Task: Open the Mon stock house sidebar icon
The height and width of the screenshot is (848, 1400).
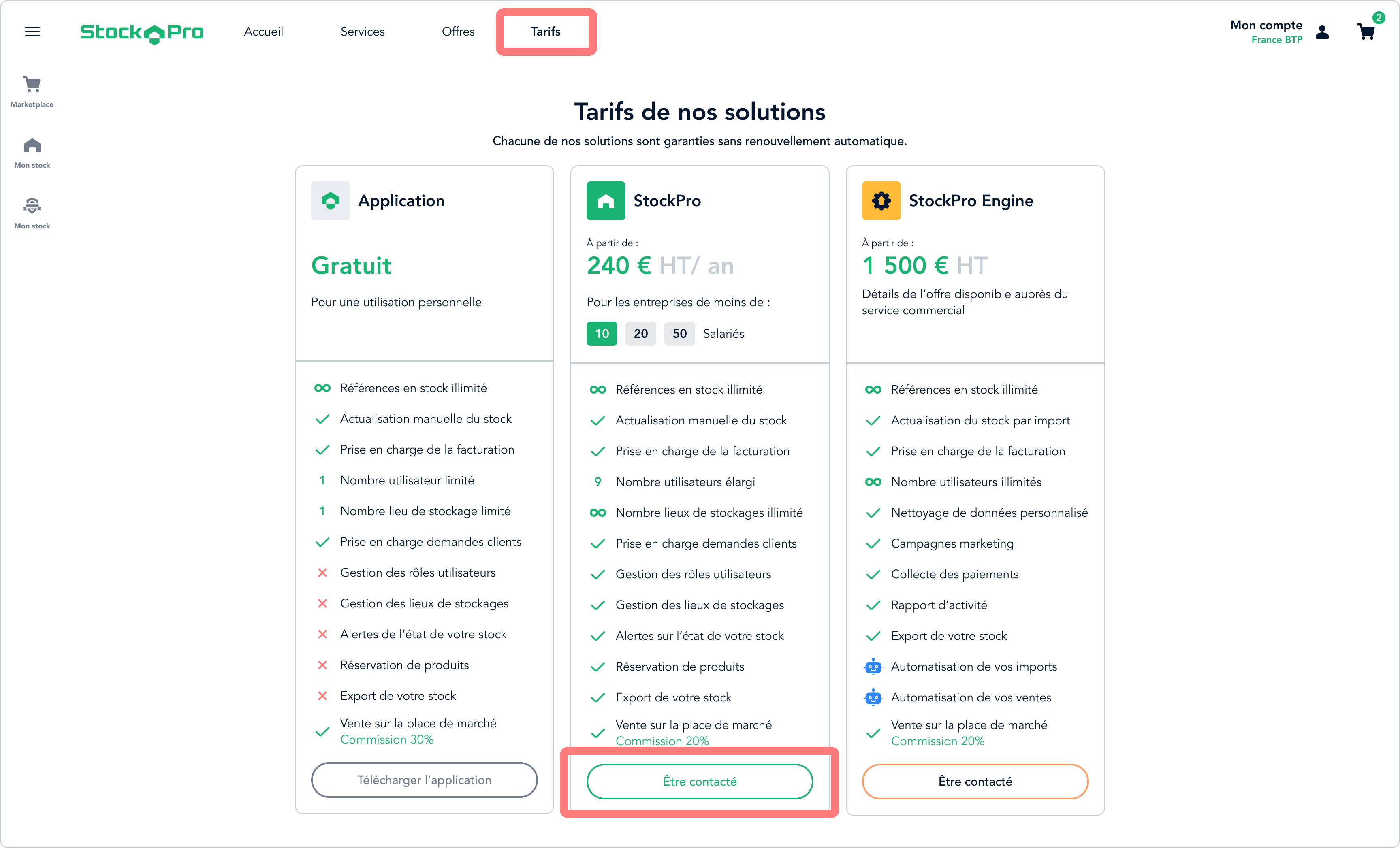Action: coord(32,146)
